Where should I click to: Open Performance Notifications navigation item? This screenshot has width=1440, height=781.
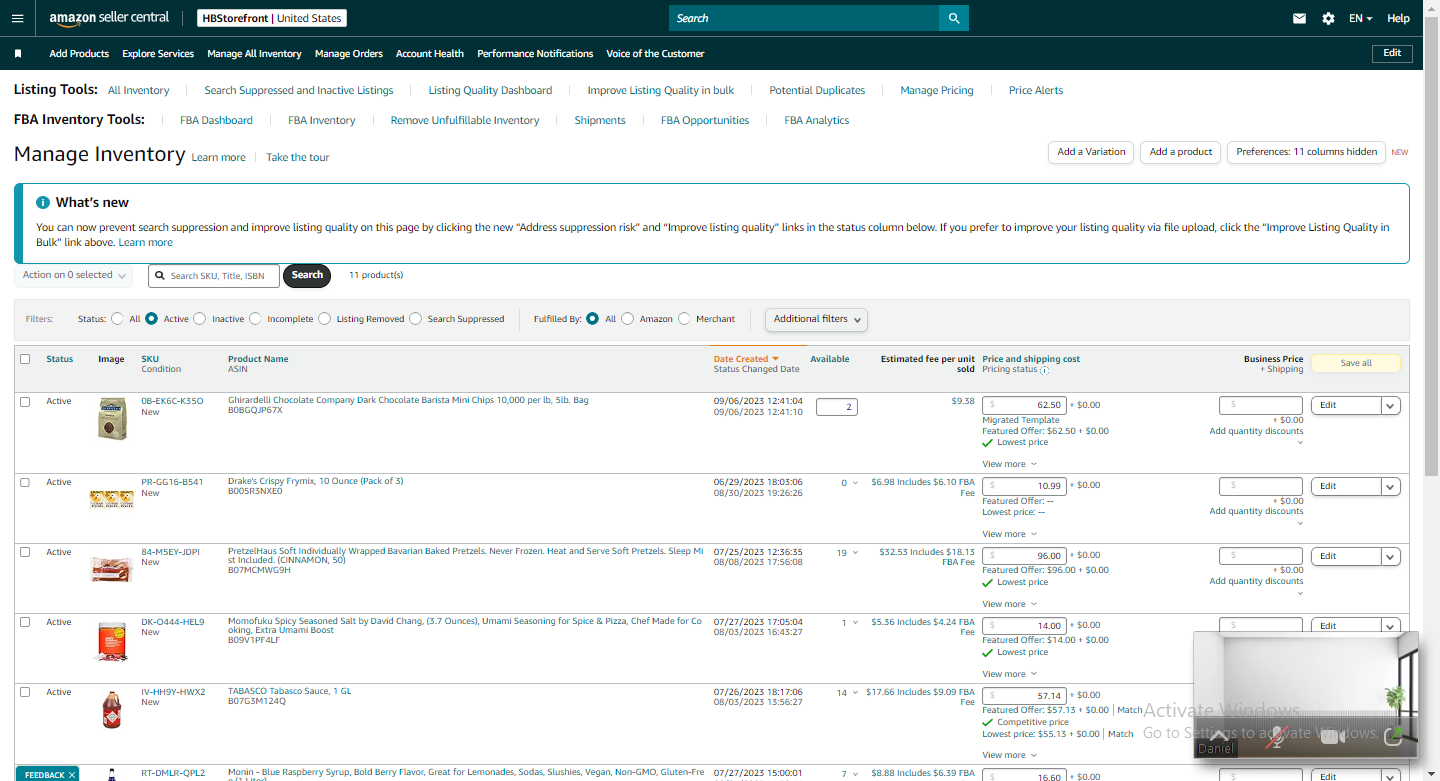pyautogui.click(x=535, y=54)
